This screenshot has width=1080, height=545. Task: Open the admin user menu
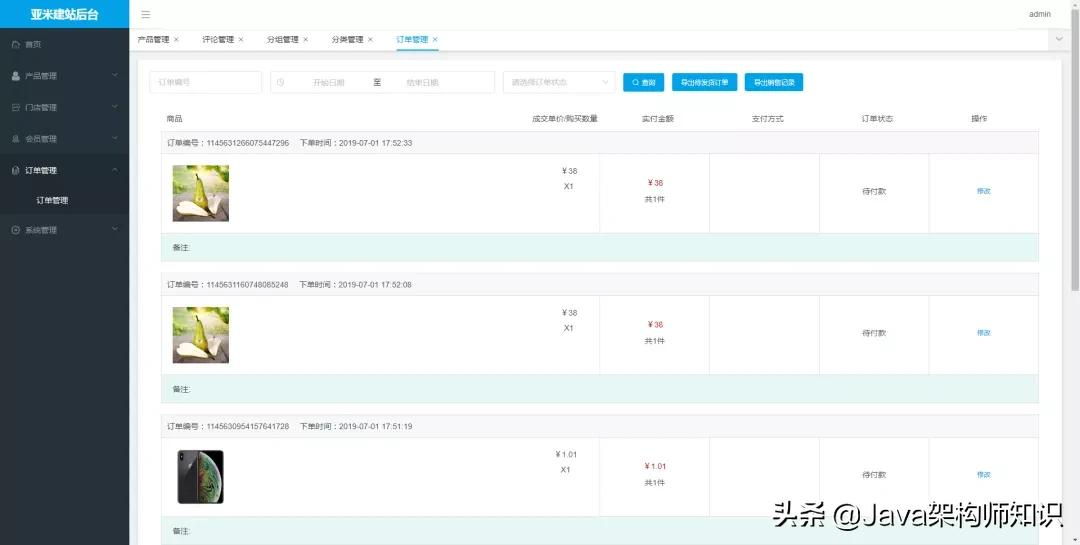[x=1040, y=14]
